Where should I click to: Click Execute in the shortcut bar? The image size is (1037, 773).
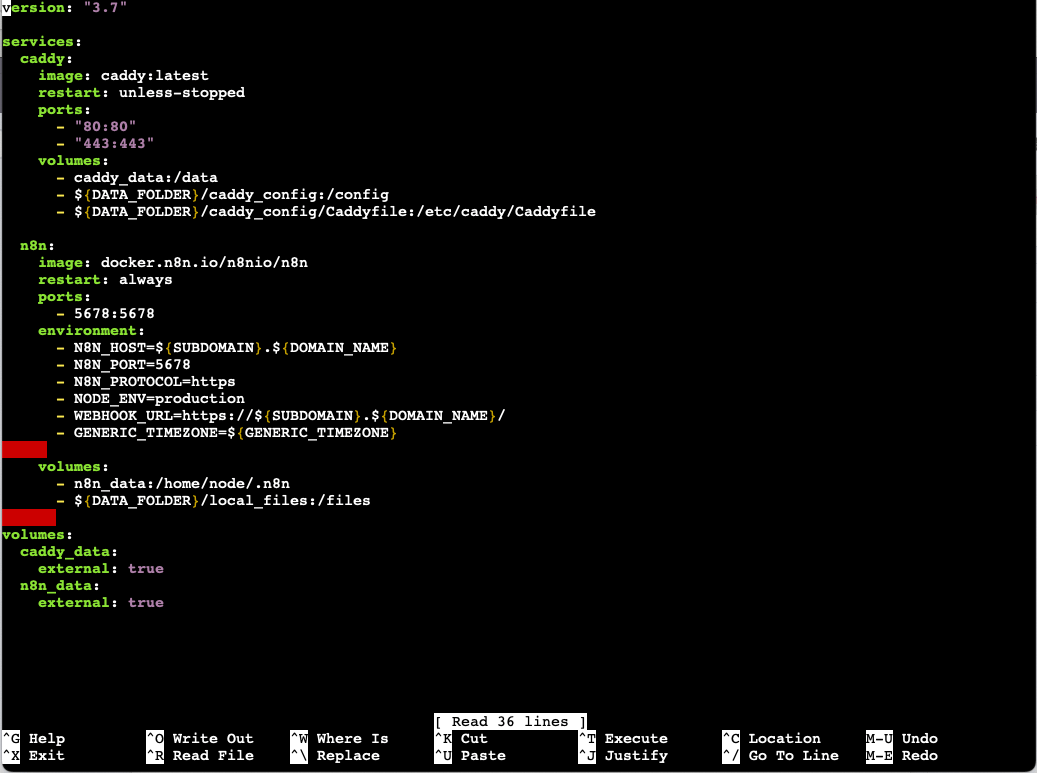pos(637,738)
